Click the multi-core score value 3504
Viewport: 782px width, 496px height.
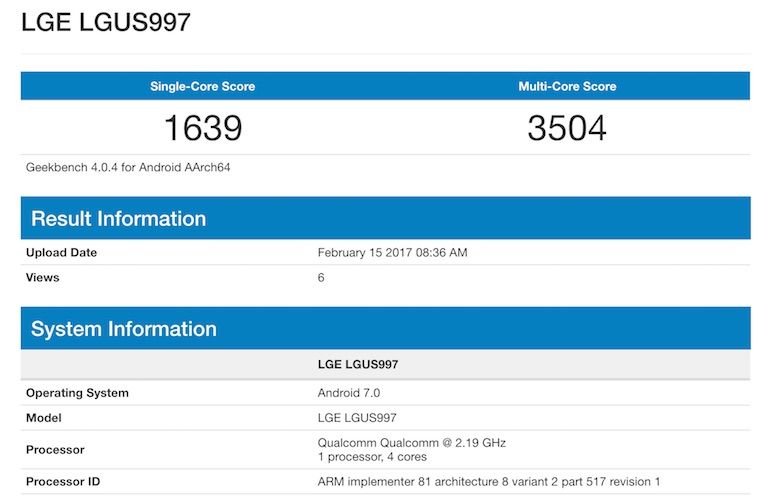pyautogui.click(x=567, y=128)
